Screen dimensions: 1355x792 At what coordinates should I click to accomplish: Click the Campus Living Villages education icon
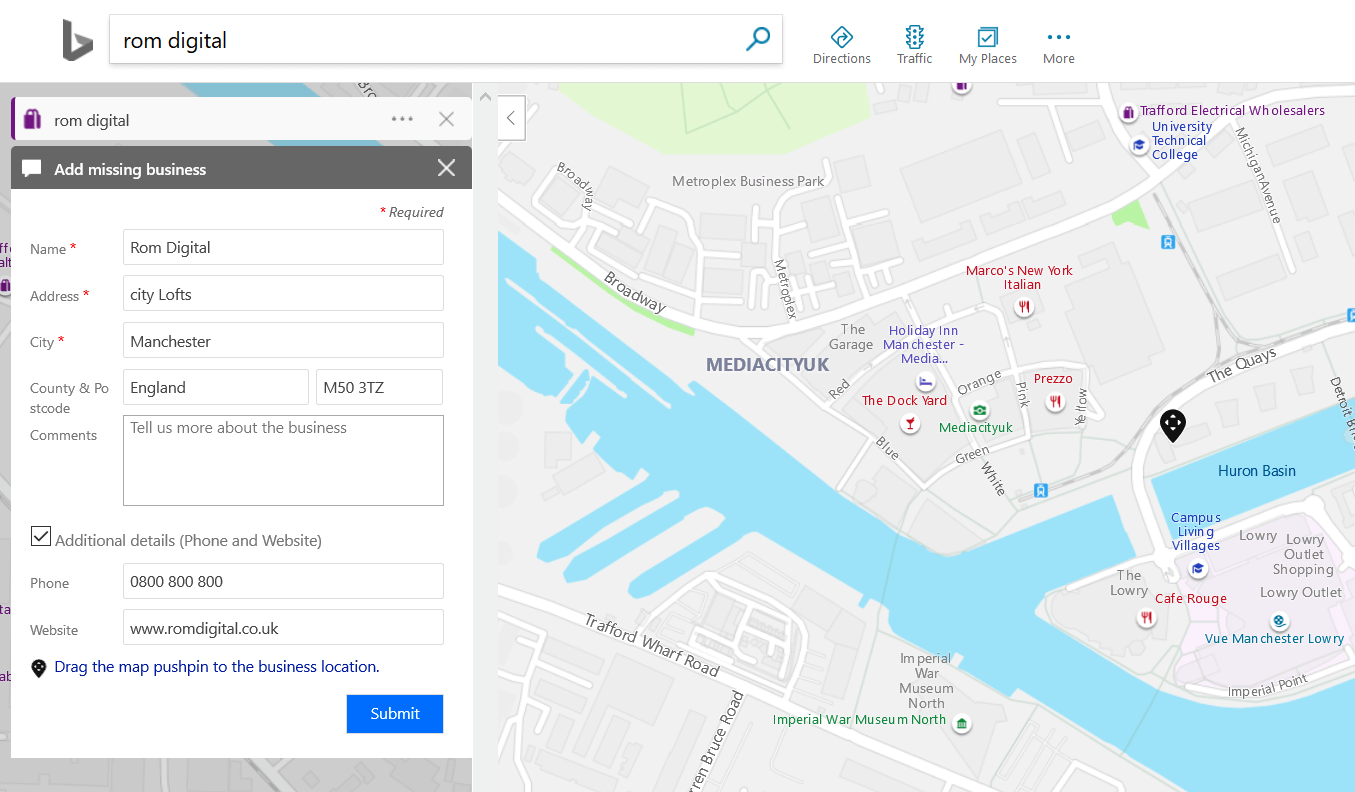click(x=1197, y=569)
